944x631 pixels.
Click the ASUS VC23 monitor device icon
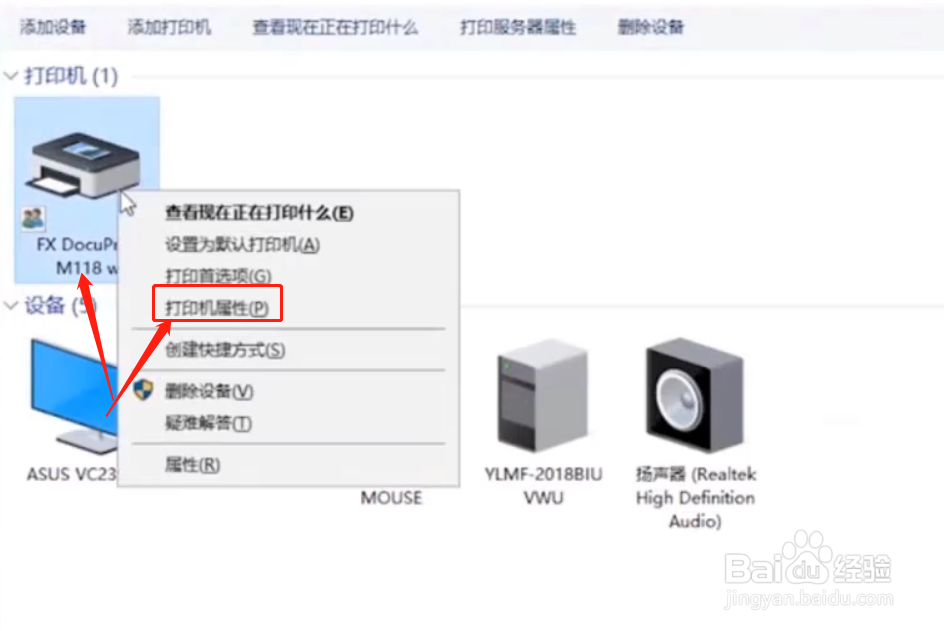(73, 396)
